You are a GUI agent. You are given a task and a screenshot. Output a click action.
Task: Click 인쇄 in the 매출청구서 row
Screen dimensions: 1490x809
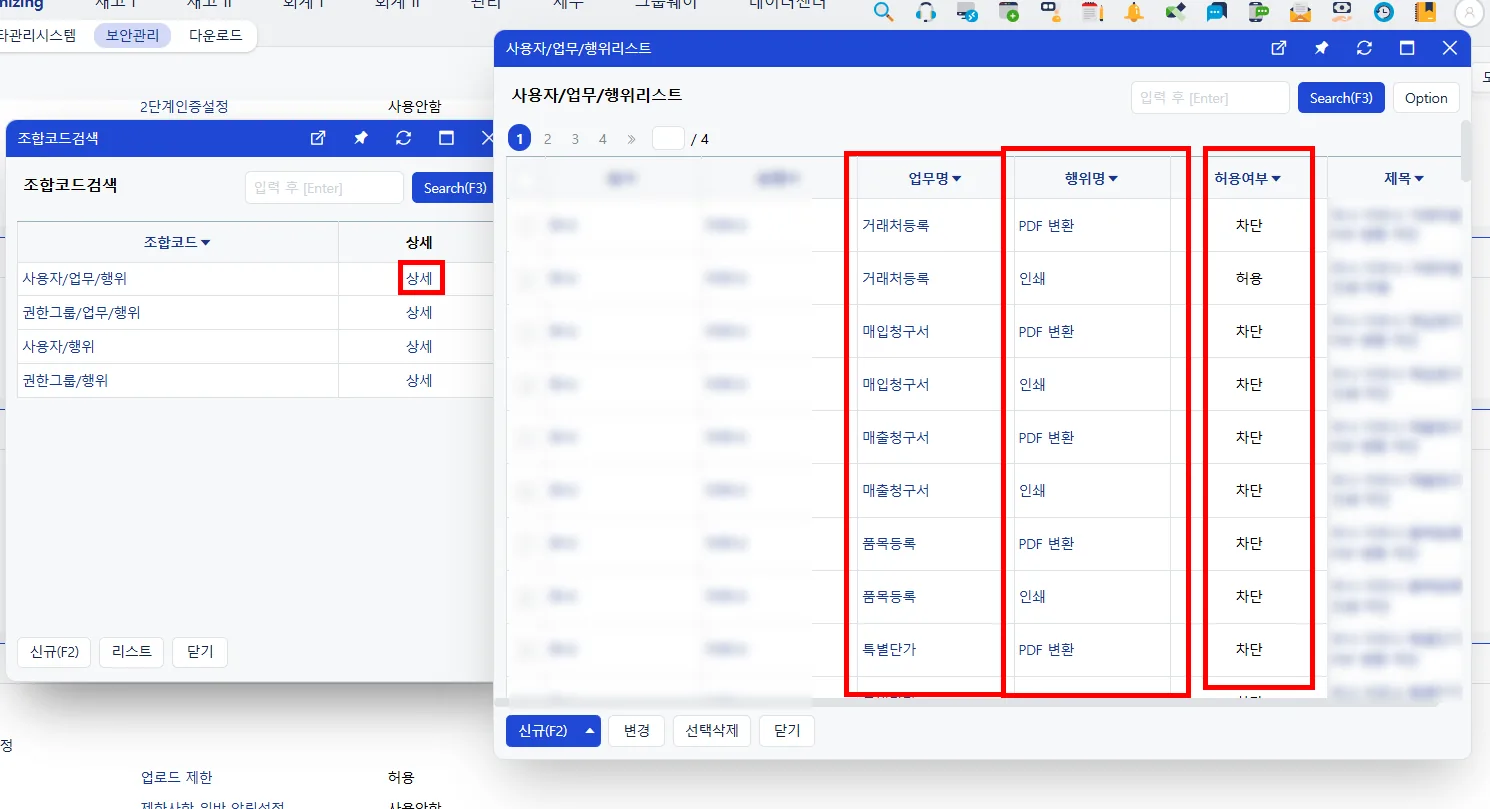(x=1032, y=490)
